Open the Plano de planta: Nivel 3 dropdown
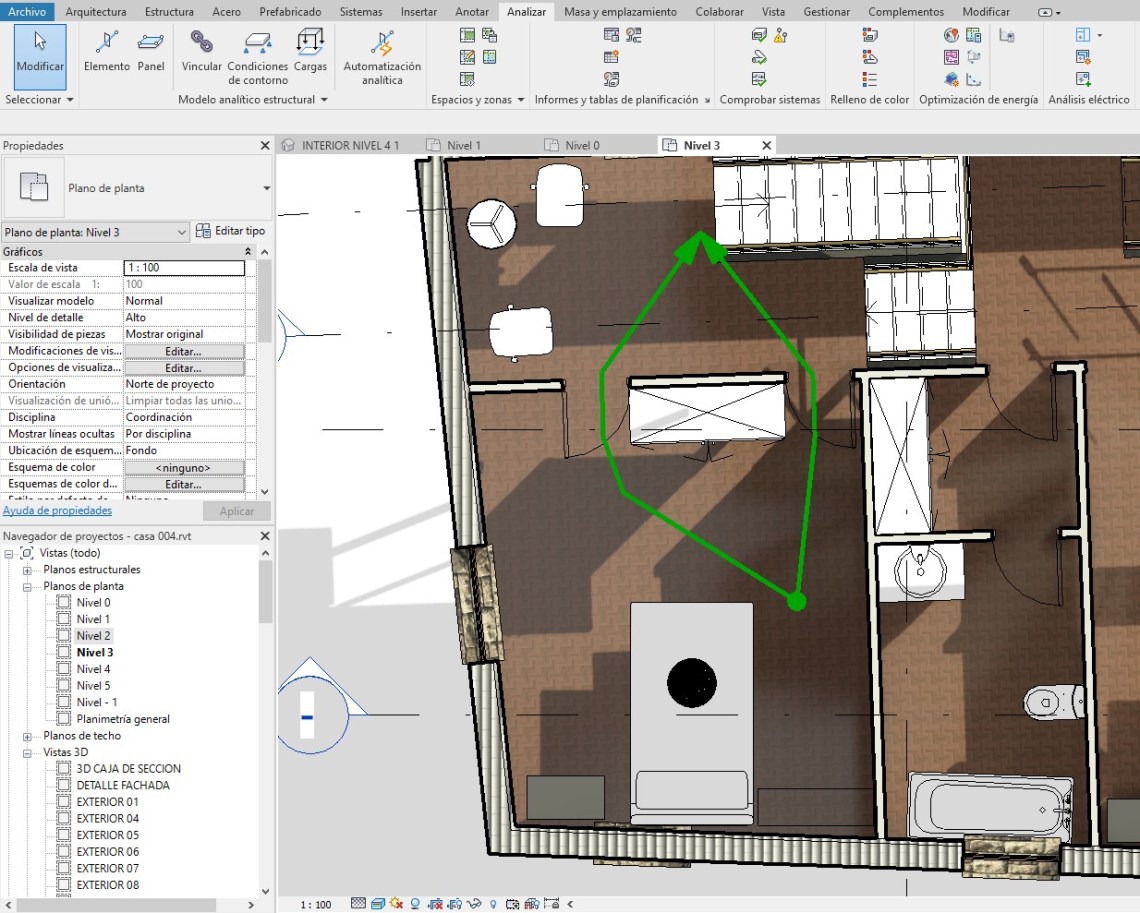Viewport: 1140px width, 913px height. pyautogui.click(x=181, y=232)
